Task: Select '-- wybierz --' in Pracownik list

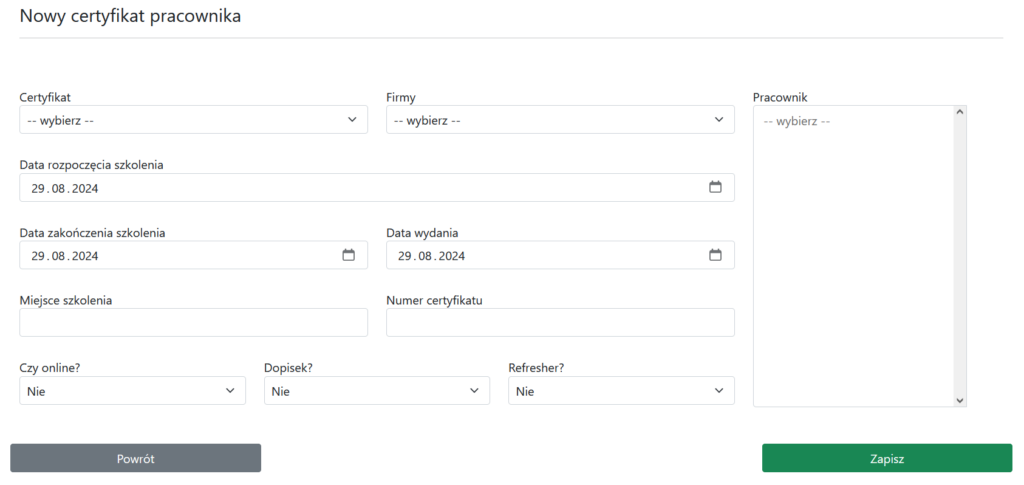Action: [796, 121]
